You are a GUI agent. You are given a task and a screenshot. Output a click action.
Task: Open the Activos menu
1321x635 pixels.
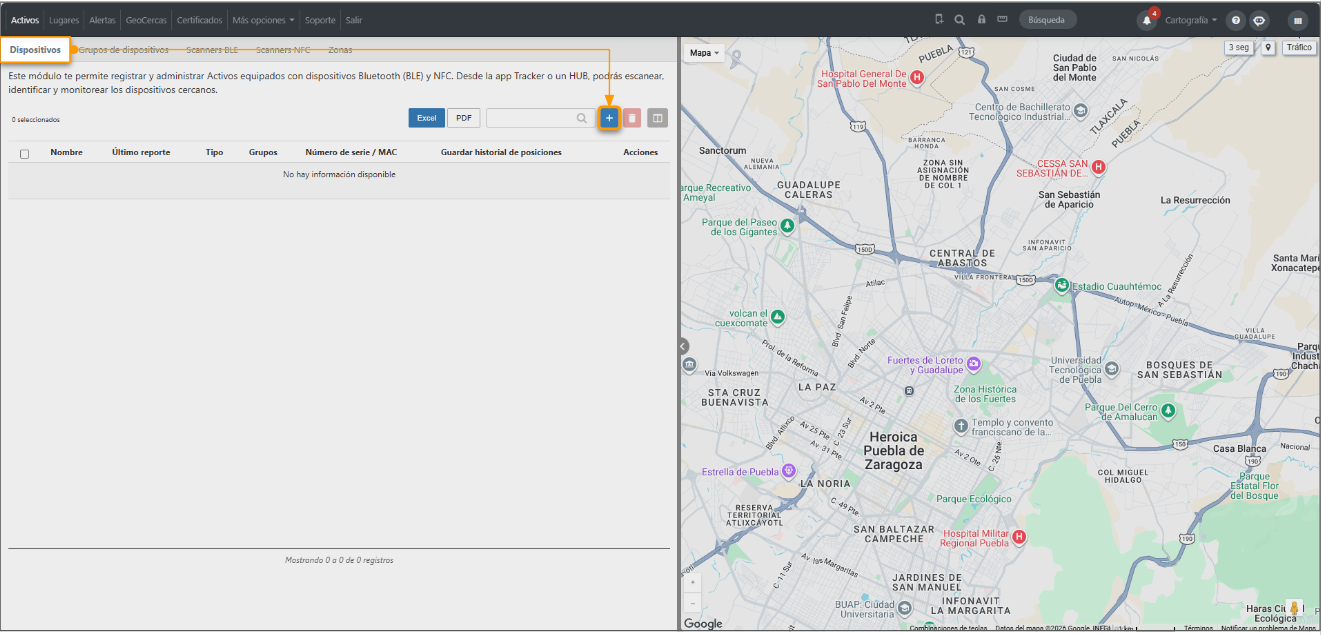pyautogui.click(x=25, y=20)
